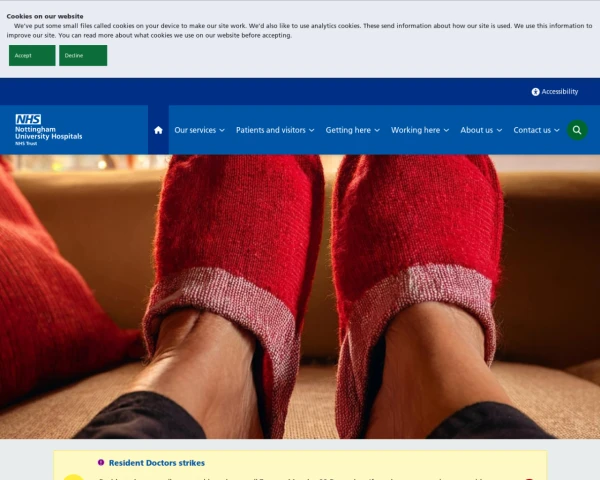Select Working here in the navigation
This screenshot has height=480, width=600.
415,130
